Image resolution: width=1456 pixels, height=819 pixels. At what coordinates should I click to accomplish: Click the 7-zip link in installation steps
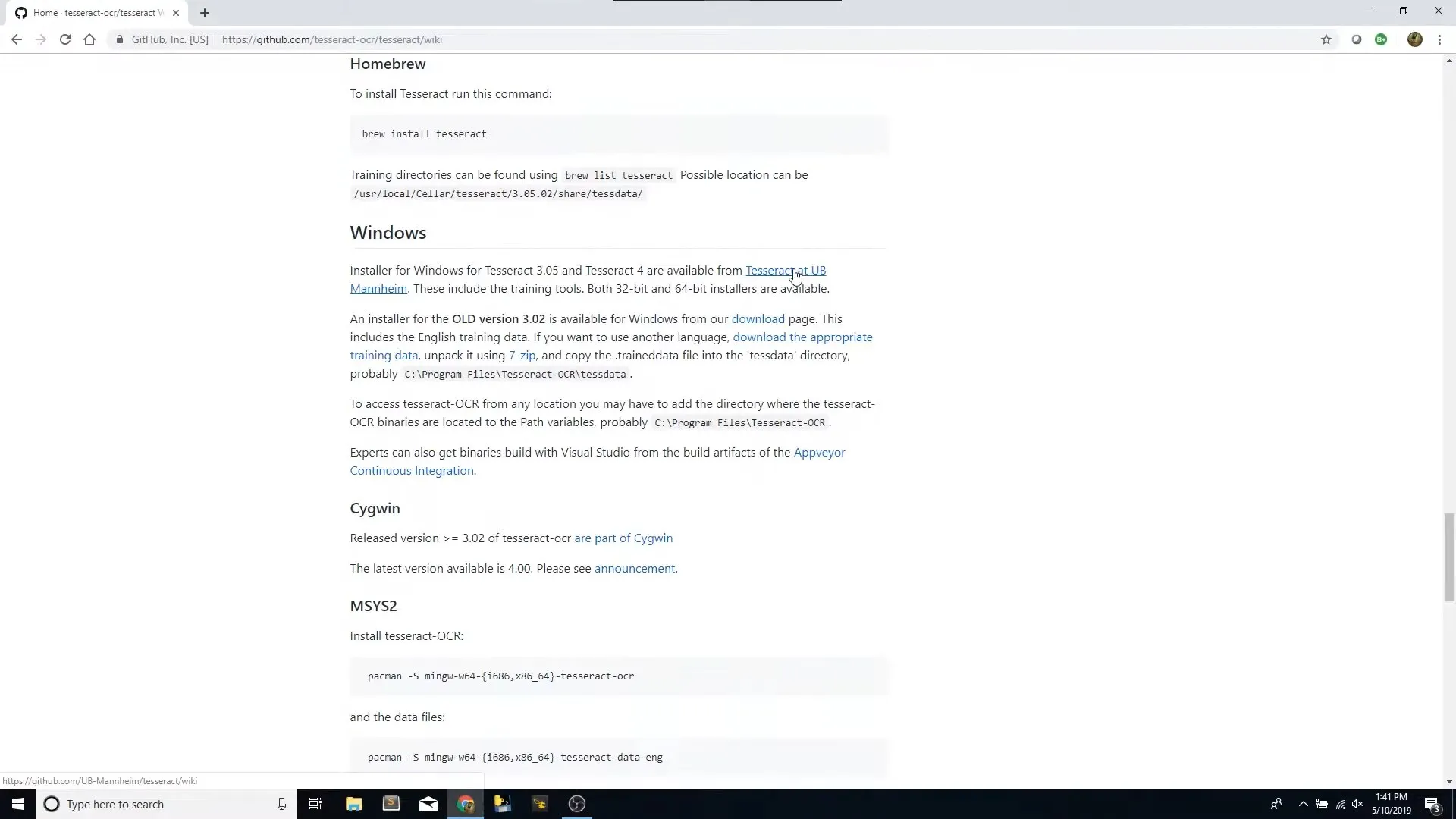521,355
